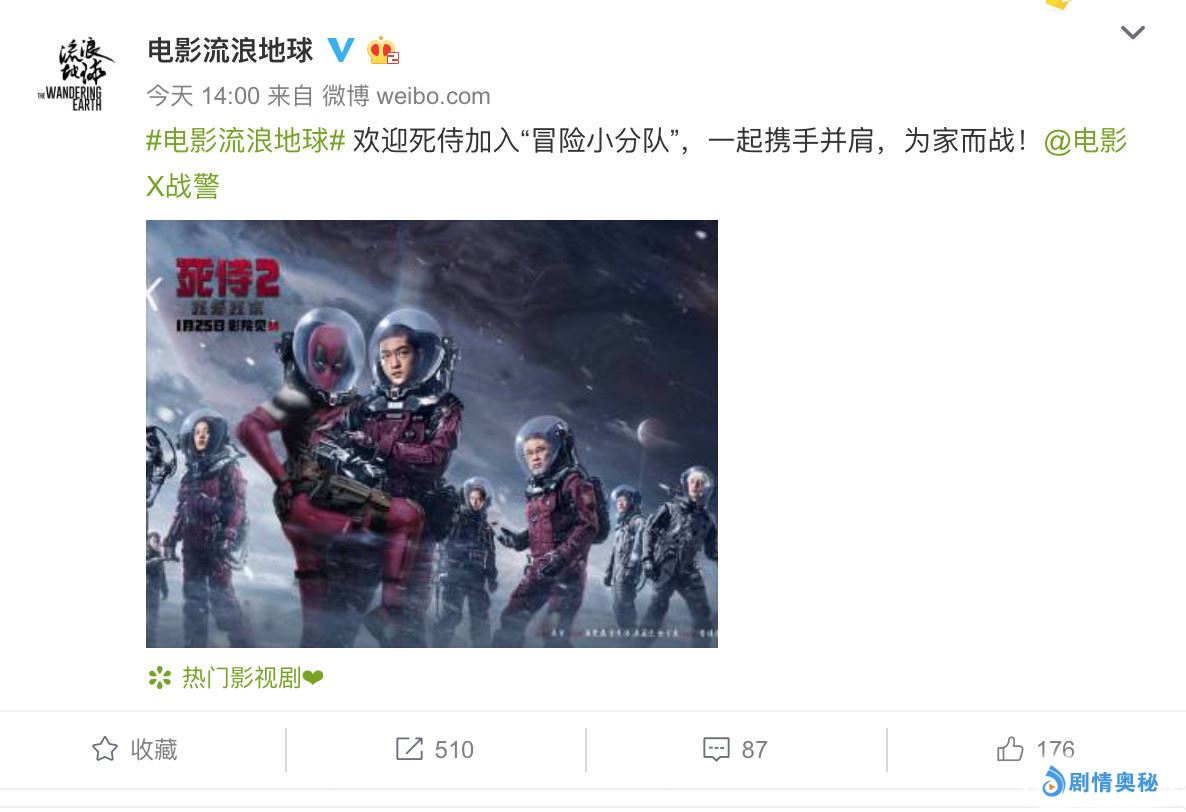Open the 510 reposts count

click(x=454, y=750)
